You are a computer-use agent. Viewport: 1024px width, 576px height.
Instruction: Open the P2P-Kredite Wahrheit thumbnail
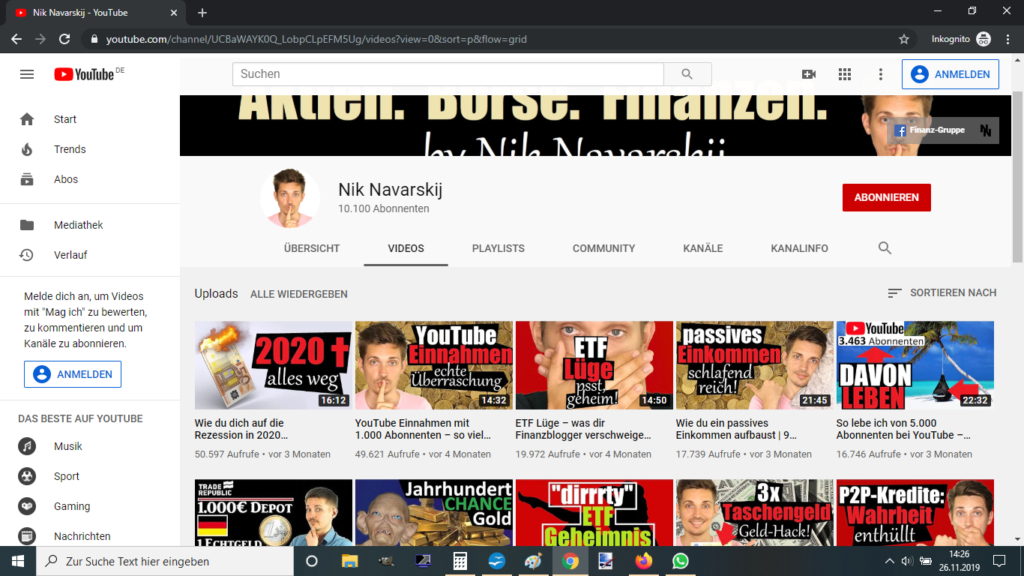915,513
